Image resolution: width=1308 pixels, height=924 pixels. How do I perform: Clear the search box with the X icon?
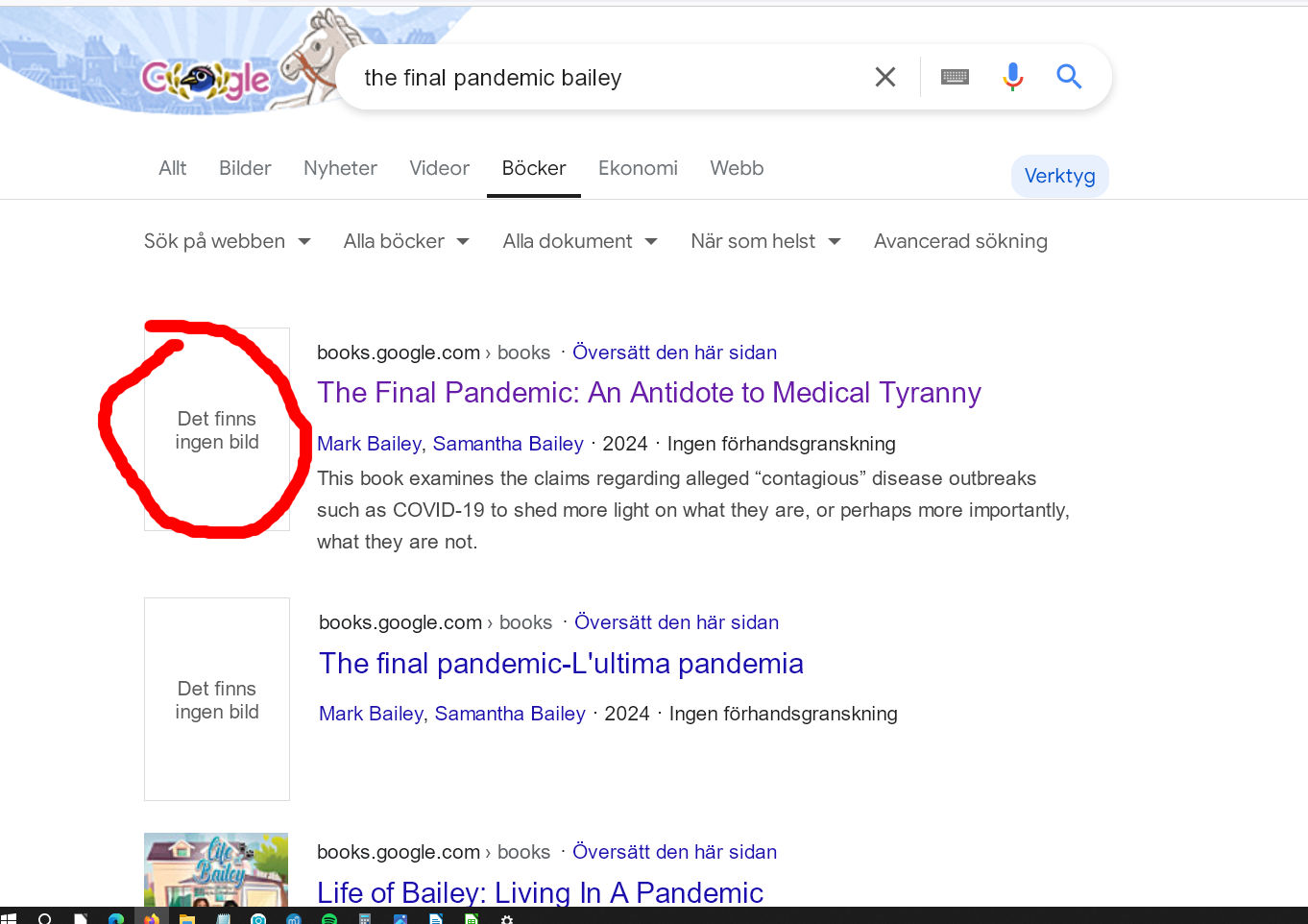click(x=885, y=77)
